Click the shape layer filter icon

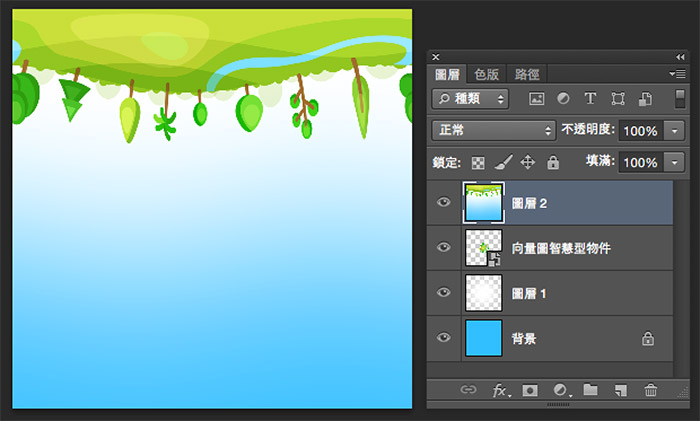(617, 99)
